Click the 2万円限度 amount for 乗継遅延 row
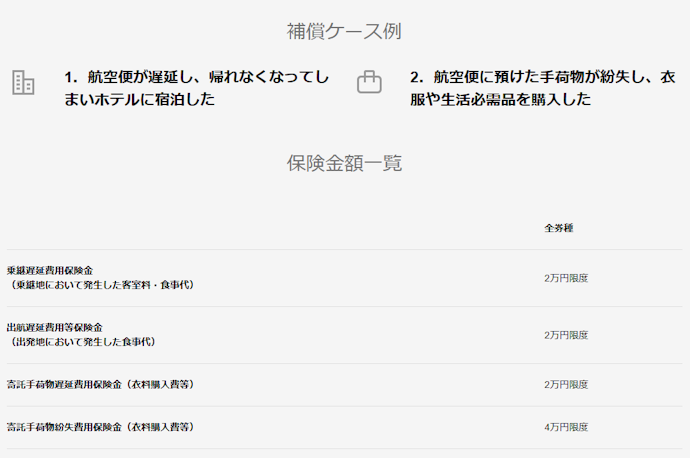This screenshot has width=690, height=458. (566, 278)
